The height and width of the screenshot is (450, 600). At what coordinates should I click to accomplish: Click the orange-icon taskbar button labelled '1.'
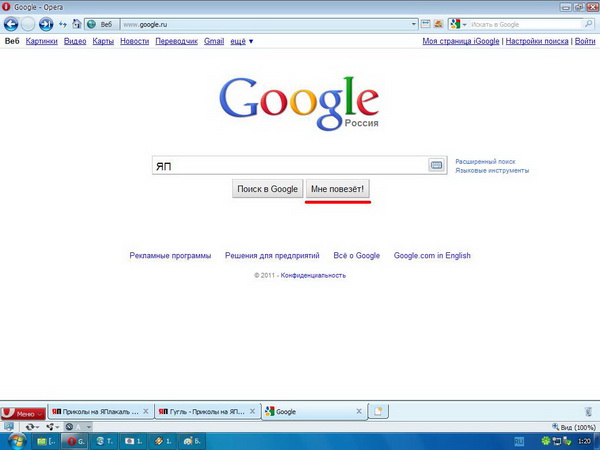(x=163, y=442)
